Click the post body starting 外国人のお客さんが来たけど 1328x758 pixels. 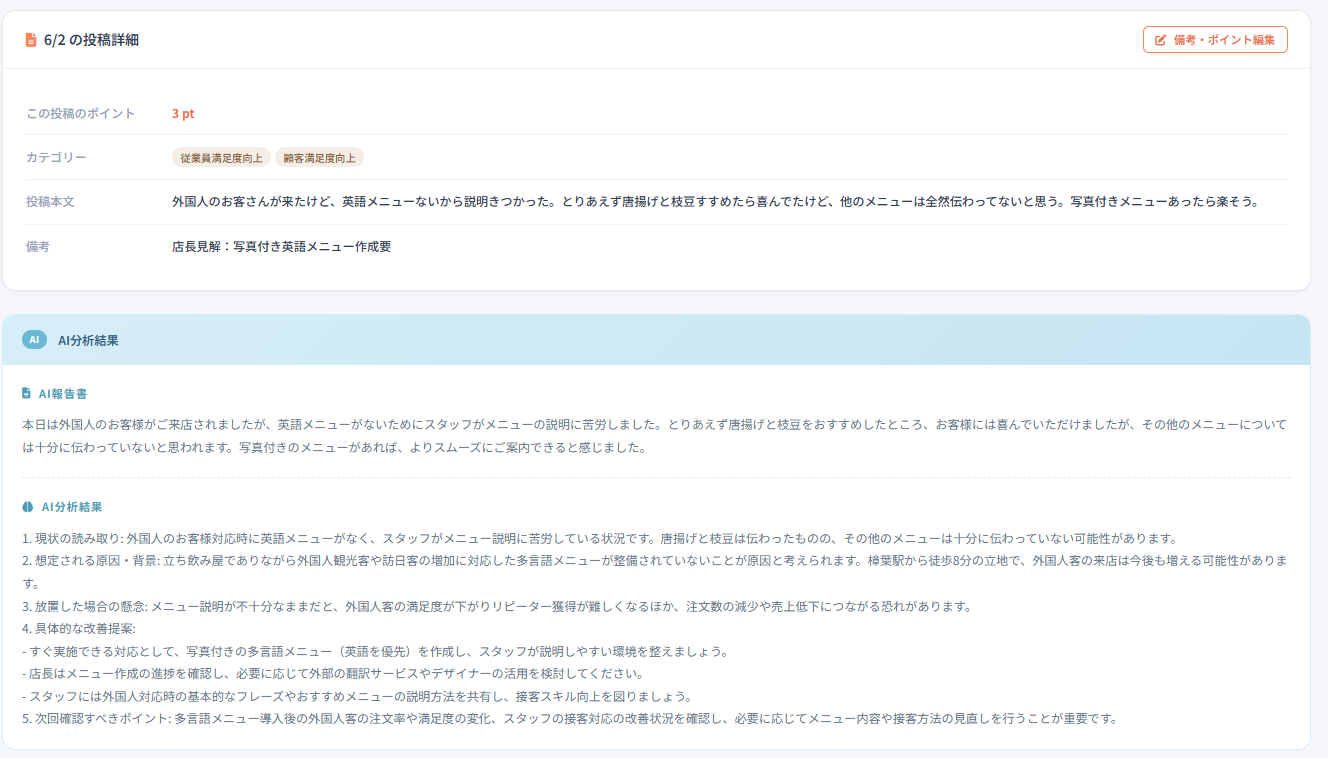(715, 202)
